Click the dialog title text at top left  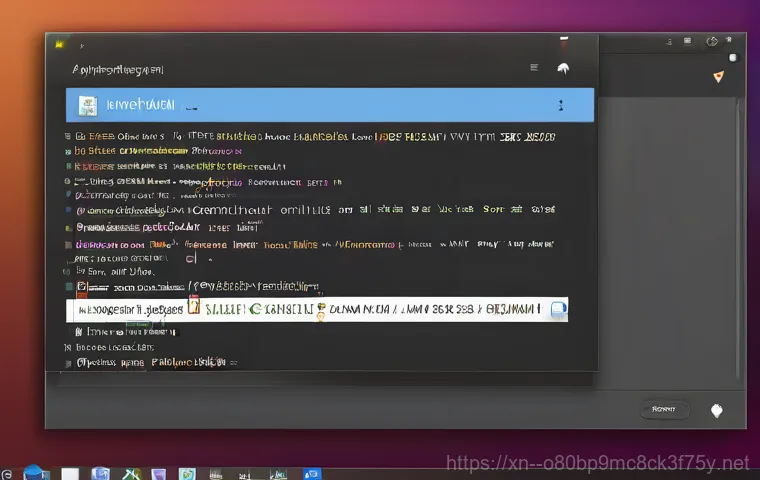pos(118,70)
